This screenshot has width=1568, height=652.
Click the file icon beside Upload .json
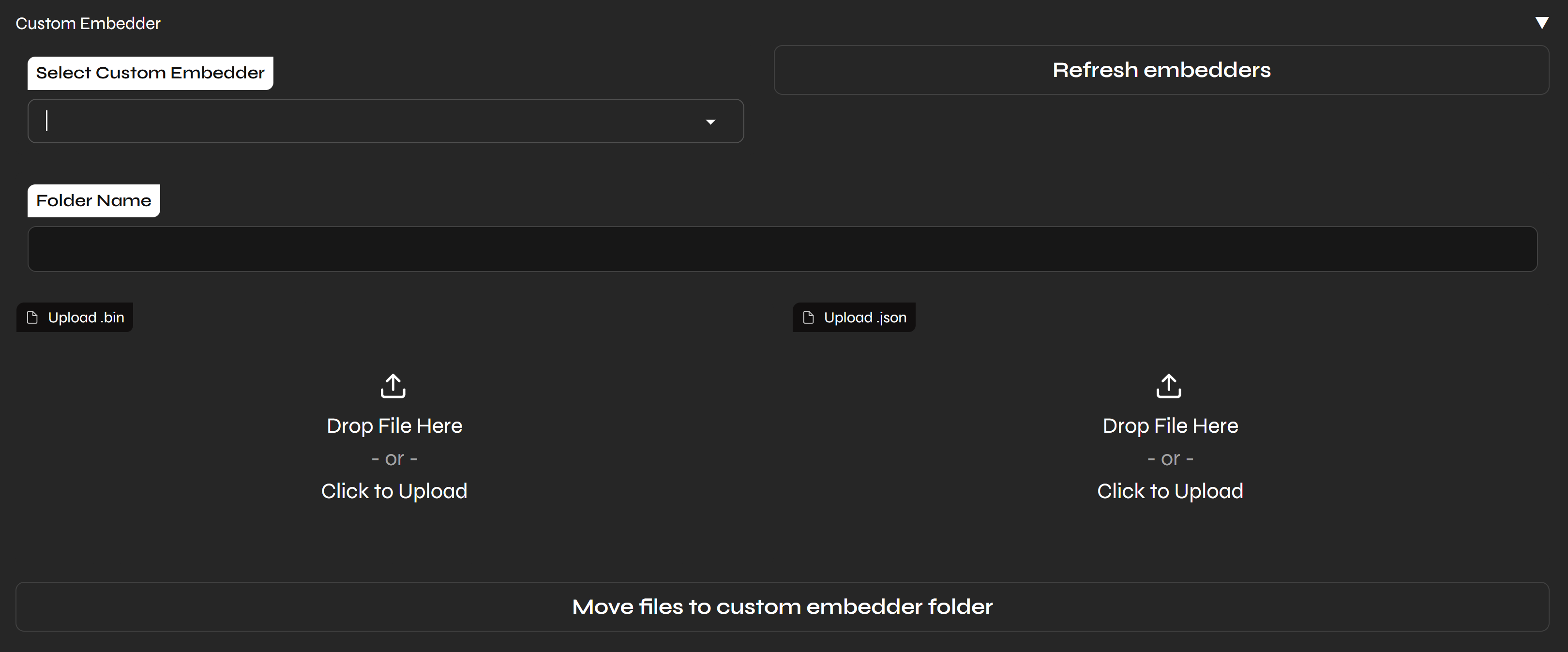point(808,318)
